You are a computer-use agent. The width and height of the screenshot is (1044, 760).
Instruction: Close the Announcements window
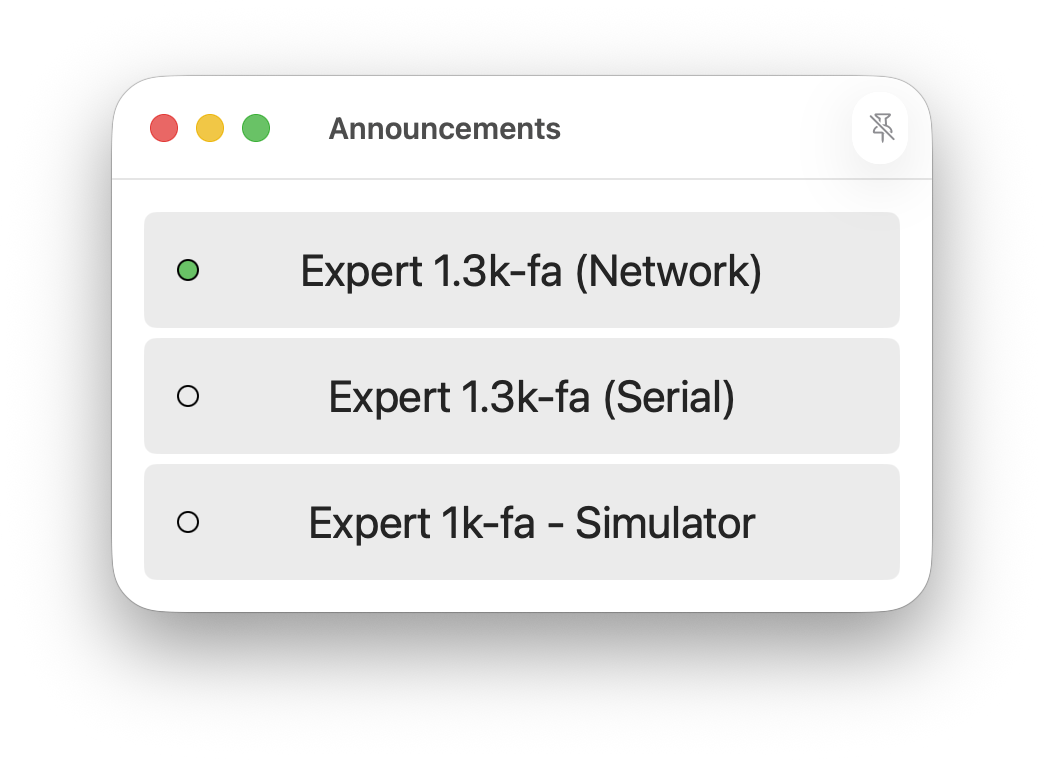click(x=164, y=128)
